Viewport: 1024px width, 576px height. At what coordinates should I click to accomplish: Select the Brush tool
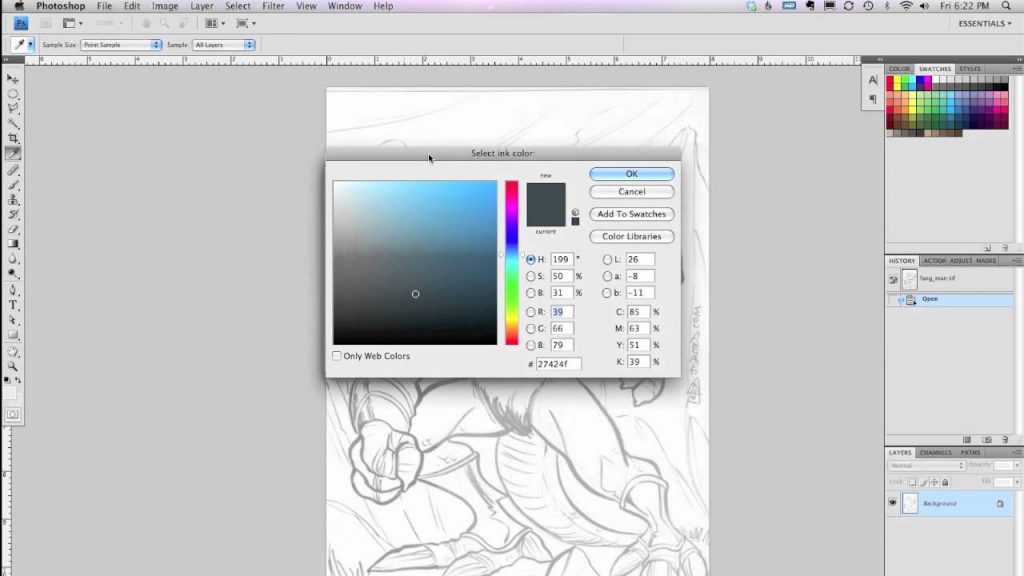(x=14, y=186)
